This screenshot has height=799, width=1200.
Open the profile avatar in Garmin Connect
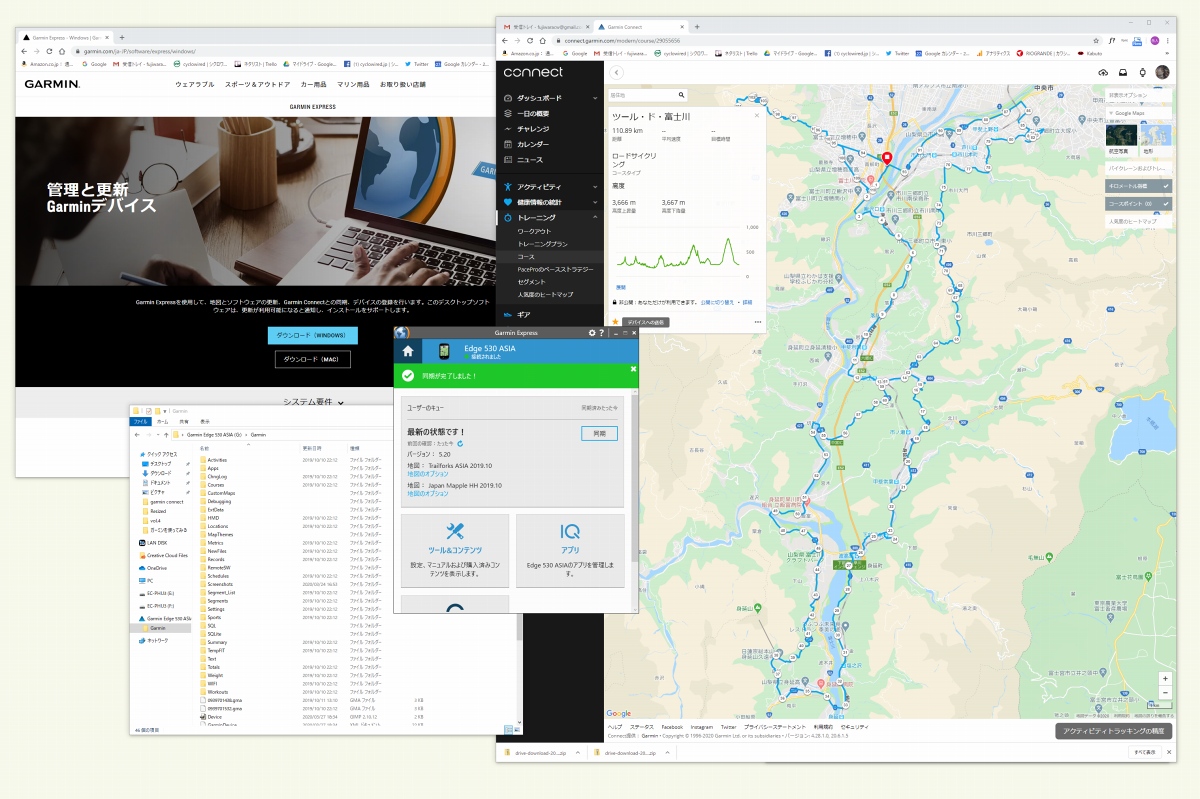pos(1162,72)
